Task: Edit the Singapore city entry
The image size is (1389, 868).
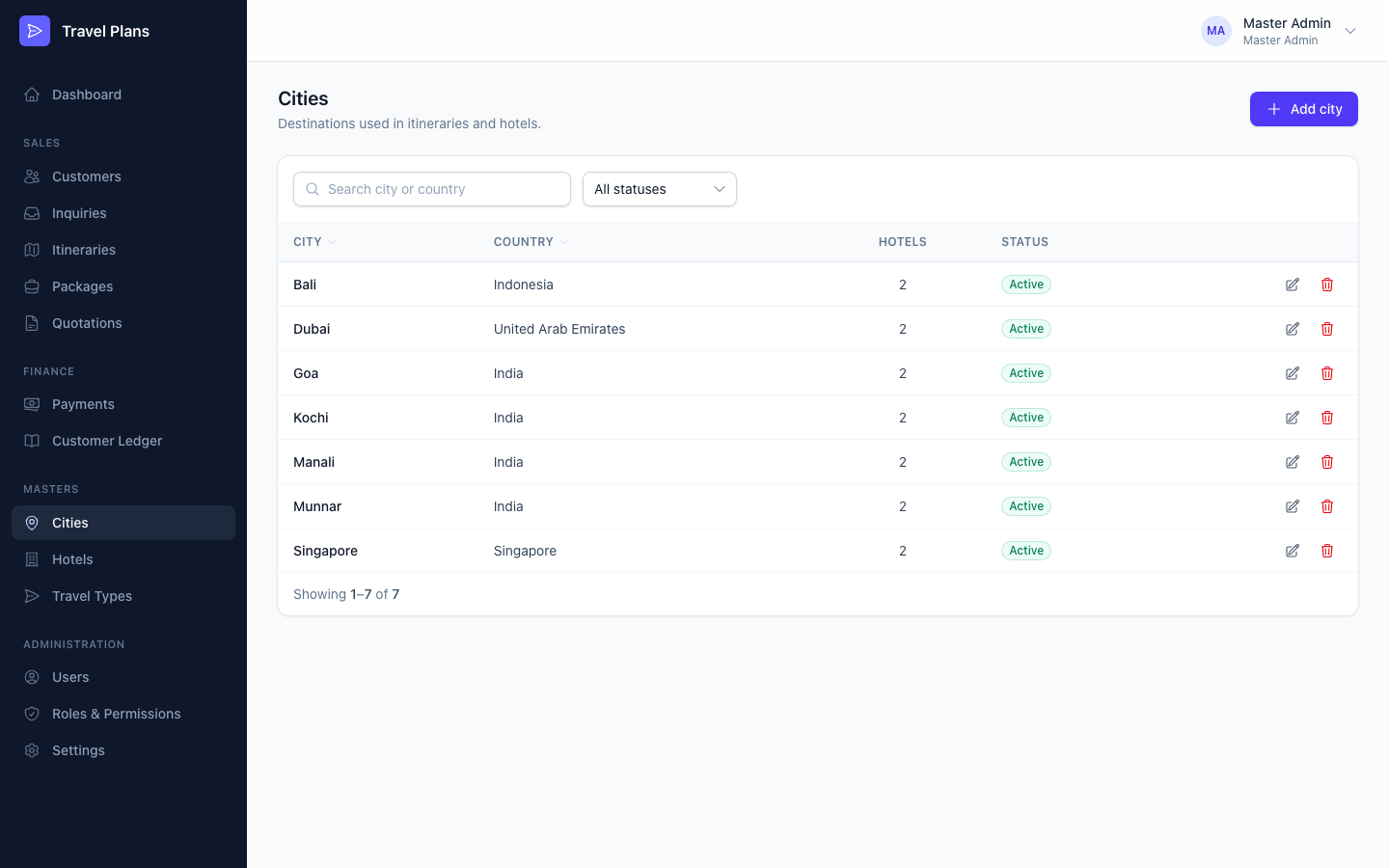Action: [x=1293, y=551]
